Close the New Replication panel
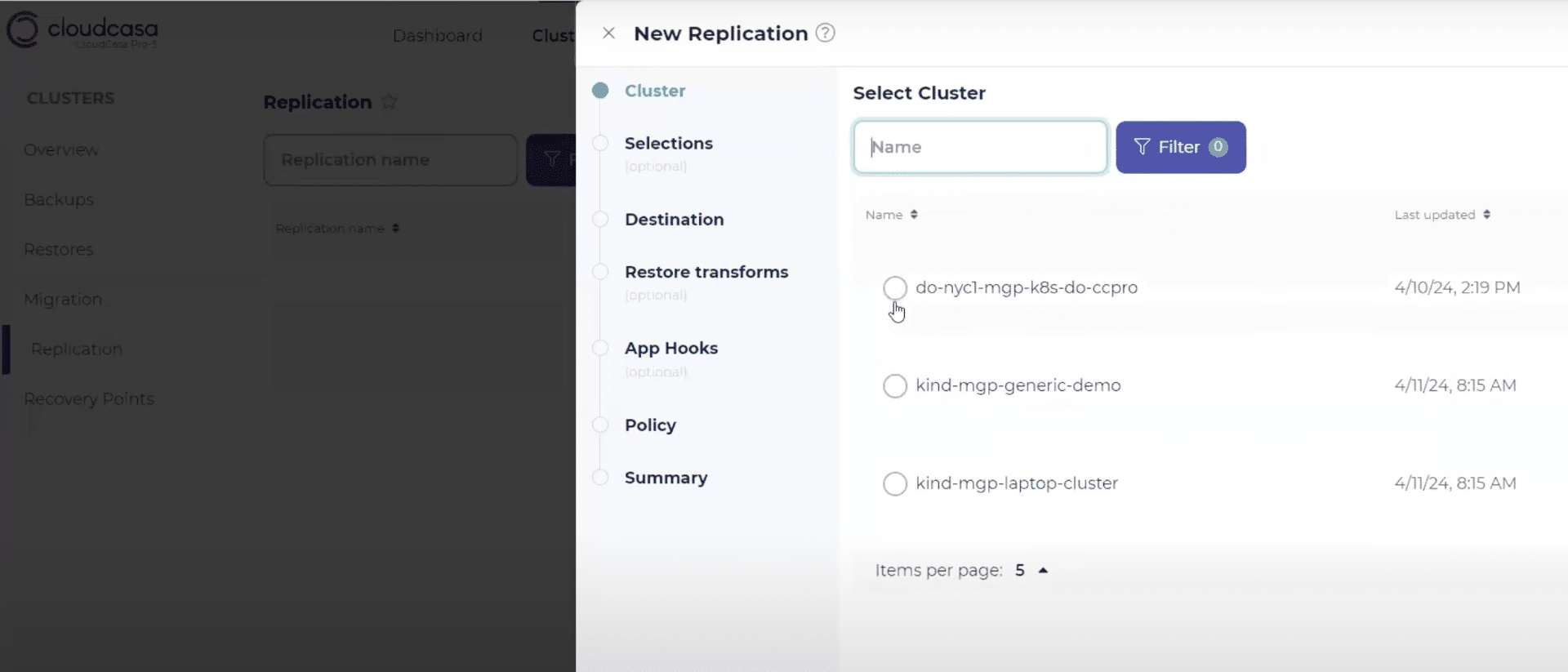This screenshot has height=672, width=1568. click(x=608, y=33)
